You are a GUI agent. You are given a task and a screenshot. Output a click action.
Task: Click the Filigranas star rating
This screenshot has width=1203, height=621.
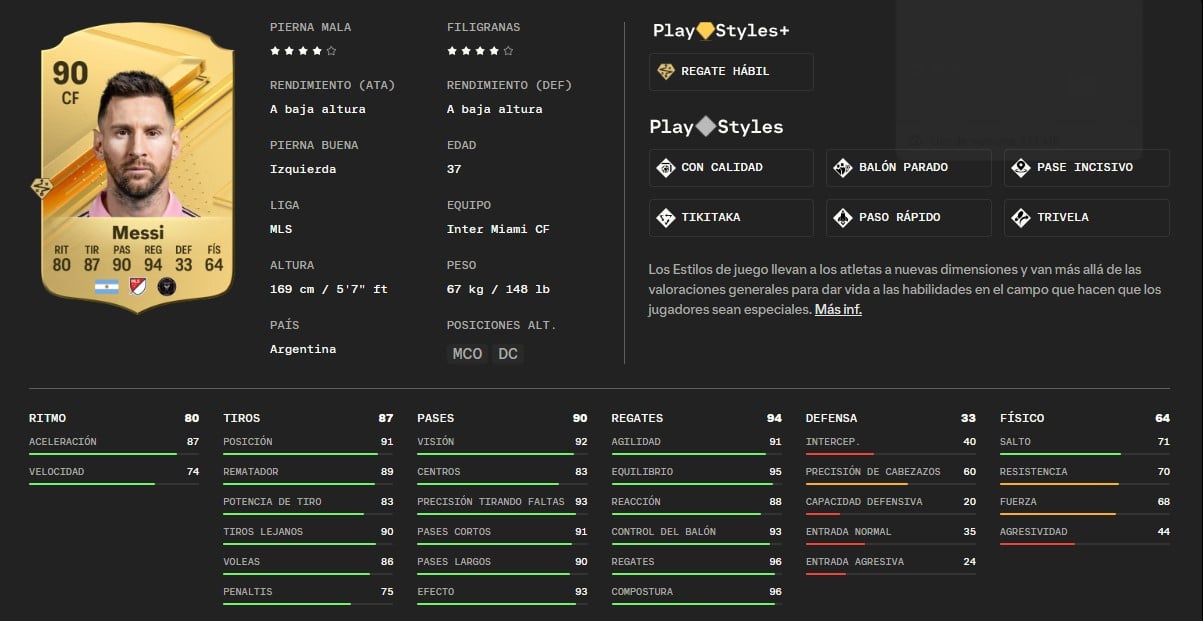pos(480,51)
